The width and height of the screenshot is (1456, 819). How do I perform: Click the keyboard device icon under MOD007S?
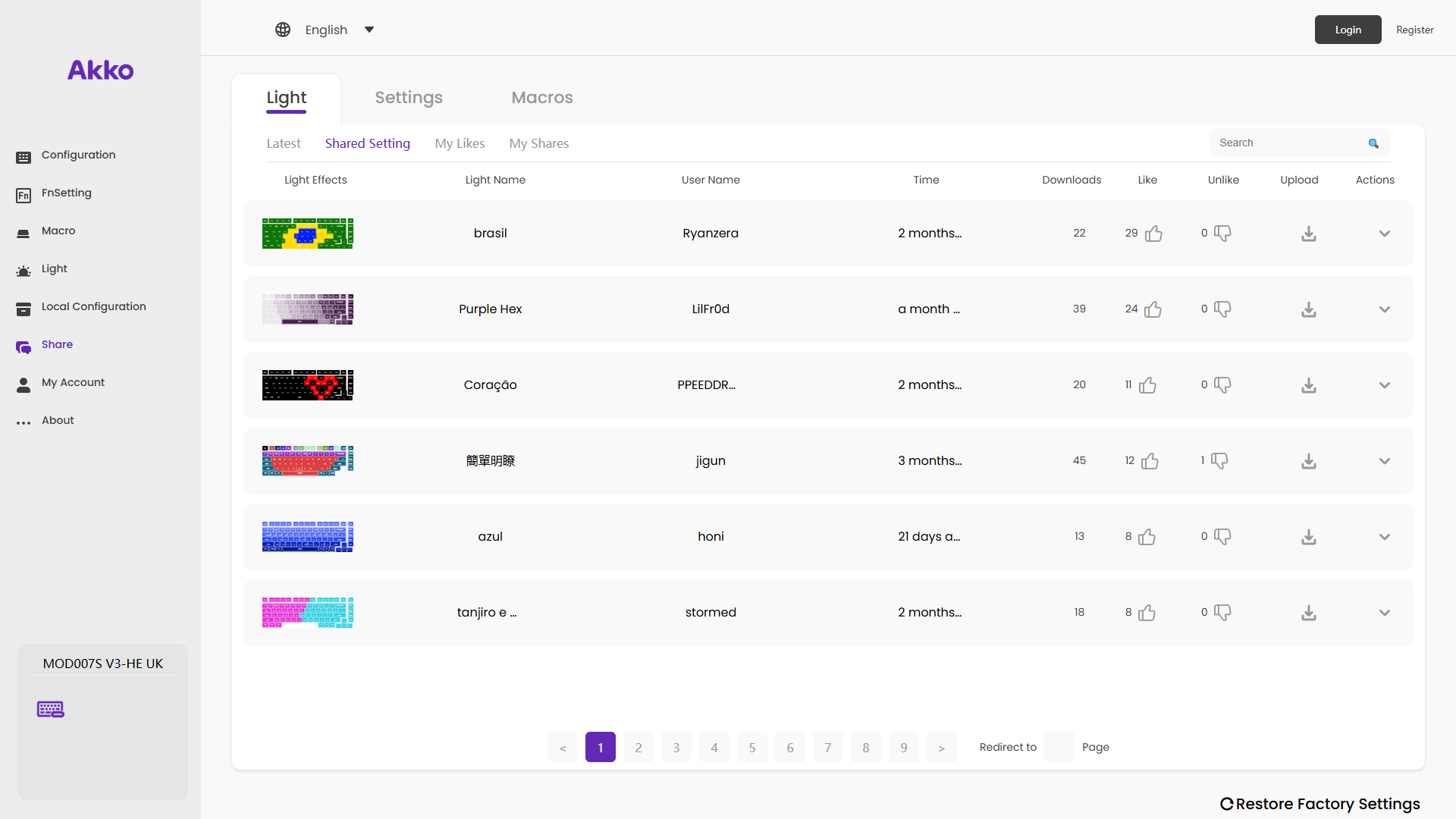(x=51, y=709)
